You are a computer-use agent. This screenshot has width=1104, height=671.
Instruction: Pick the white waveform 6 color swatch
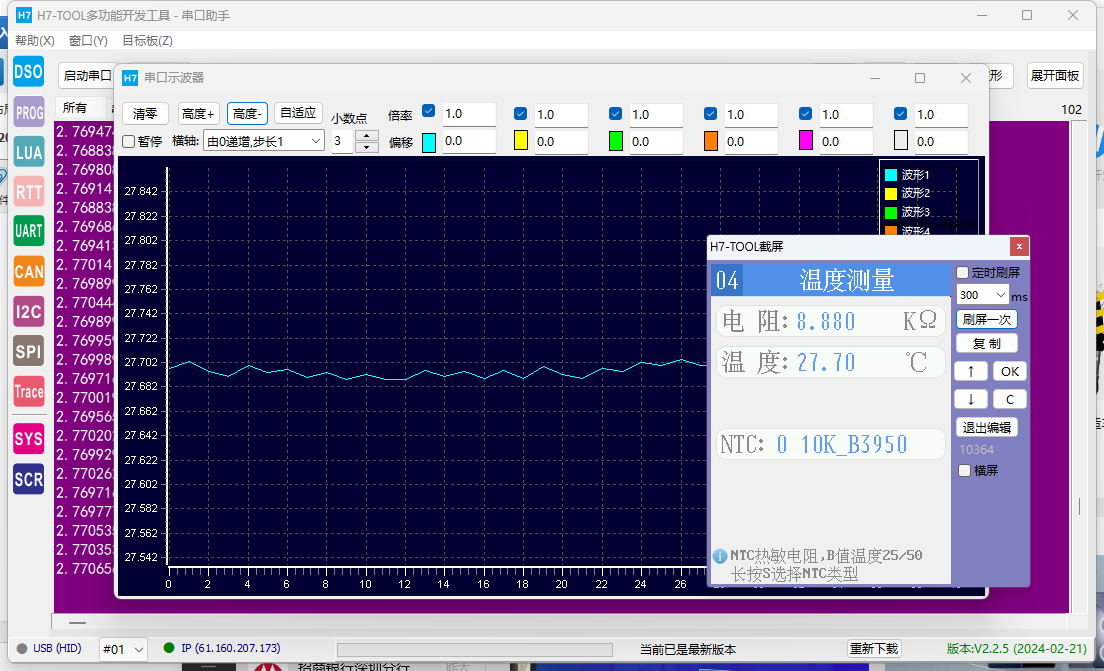tap(901, 141)
